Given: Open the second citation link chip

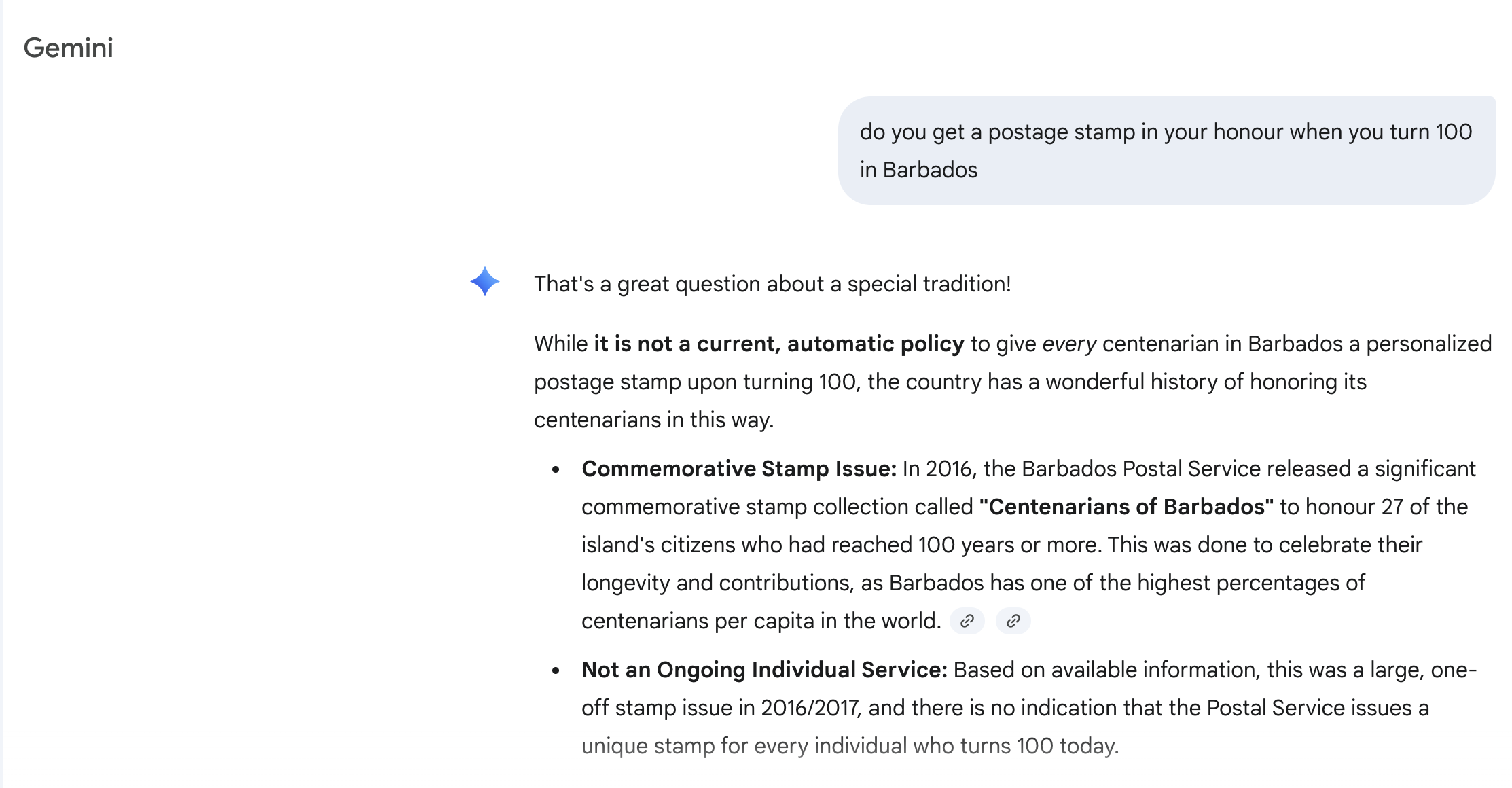Looking at the screenshot, I should tap(1013, 621).
